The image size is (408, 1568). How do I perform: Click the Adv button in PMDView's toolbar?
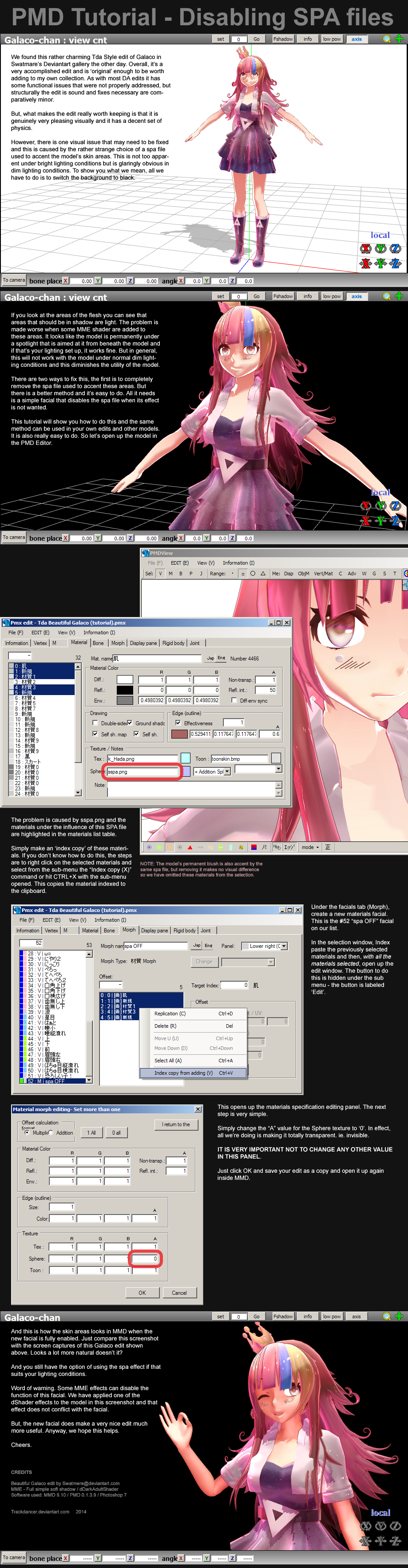point(352,573)
